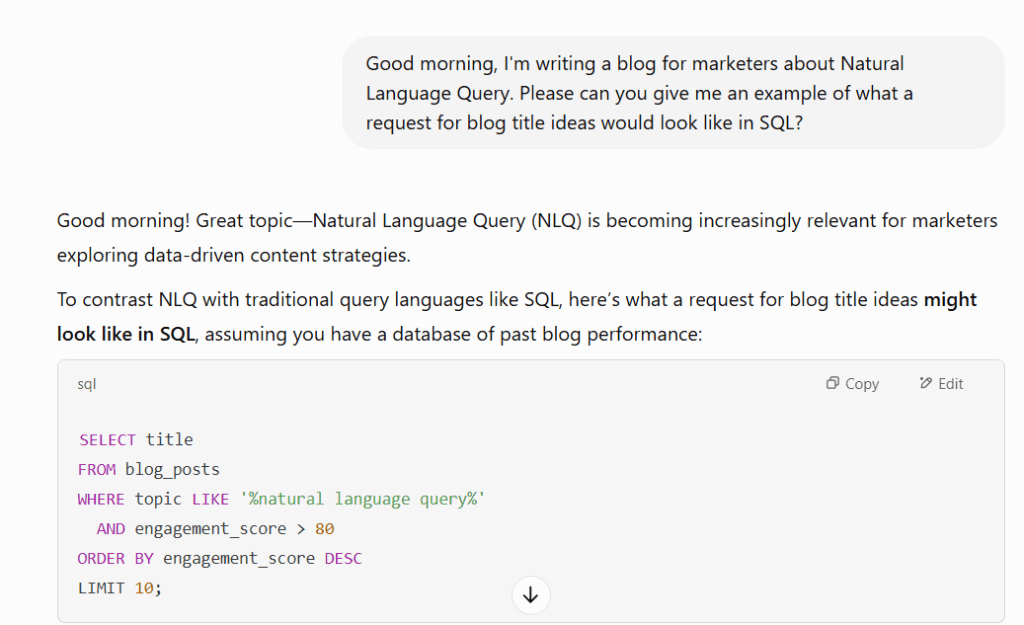Edit the SQL code block
Screen dimensions: 1024x625
940,383
